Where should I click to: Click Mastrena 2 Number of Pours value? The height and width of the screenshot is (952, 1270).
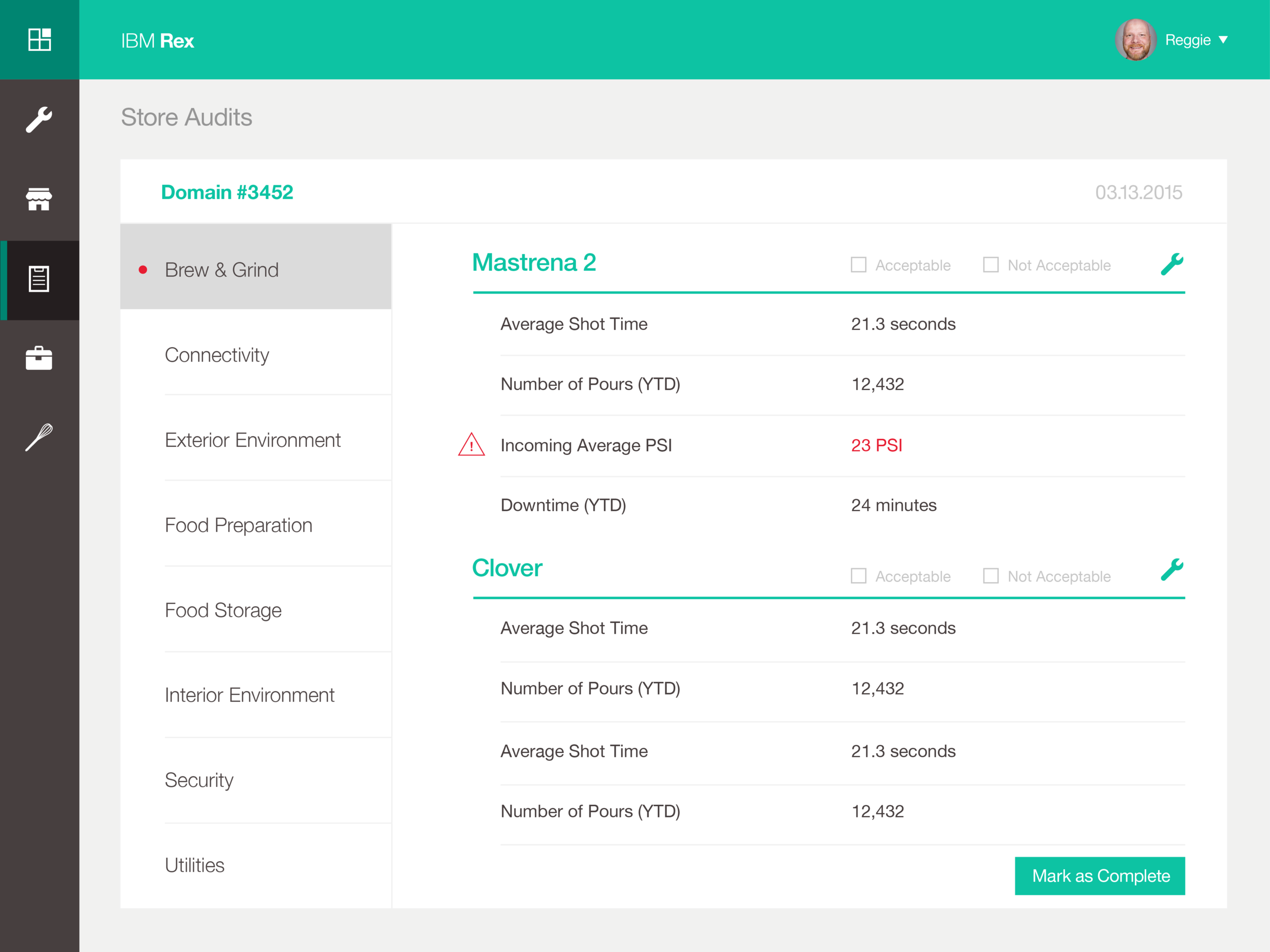pyautogui.click(x=877, y=384)
